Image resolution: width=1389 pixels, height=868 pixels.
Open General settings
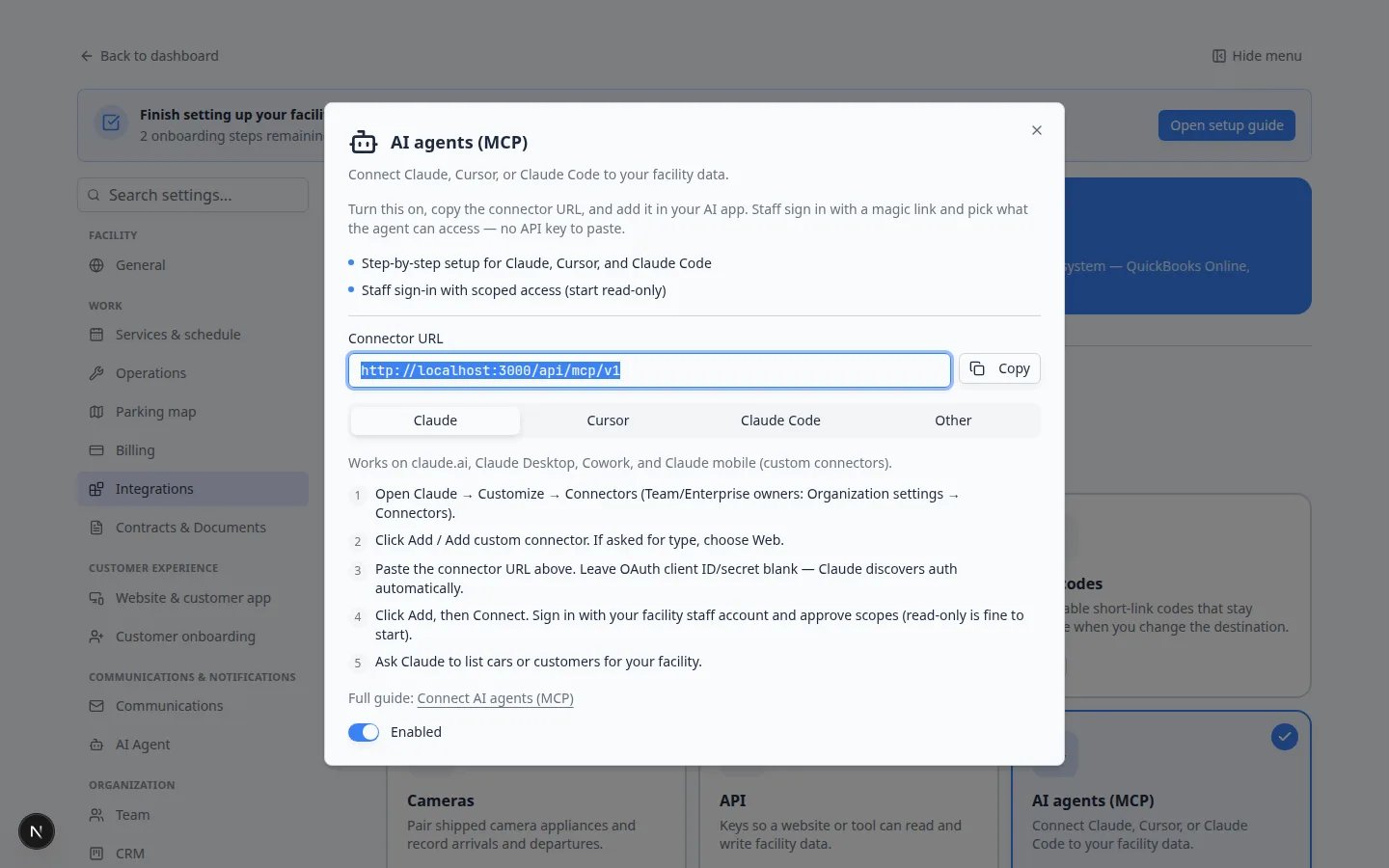tap(193, 265)
